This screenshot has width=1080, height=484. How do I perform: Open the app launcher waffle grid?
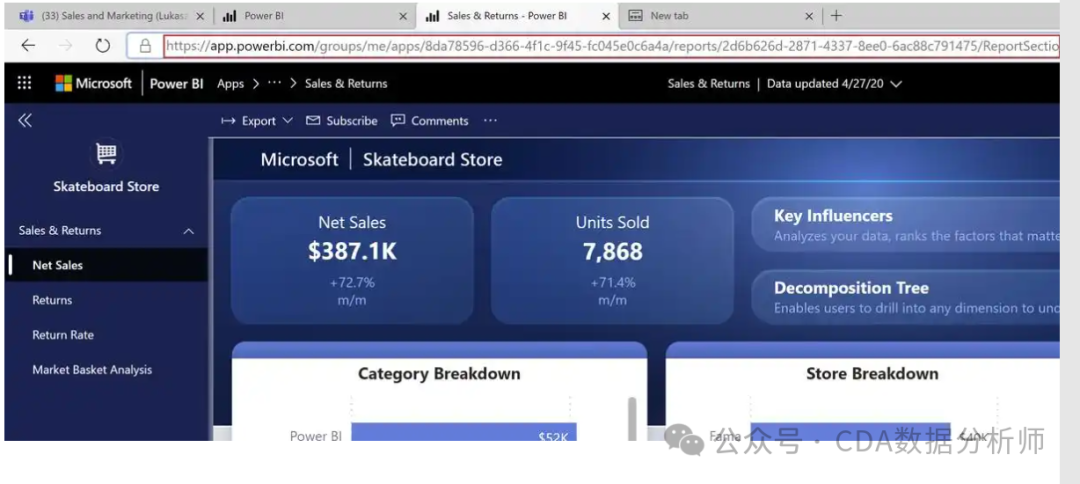(x=24, y=83)
